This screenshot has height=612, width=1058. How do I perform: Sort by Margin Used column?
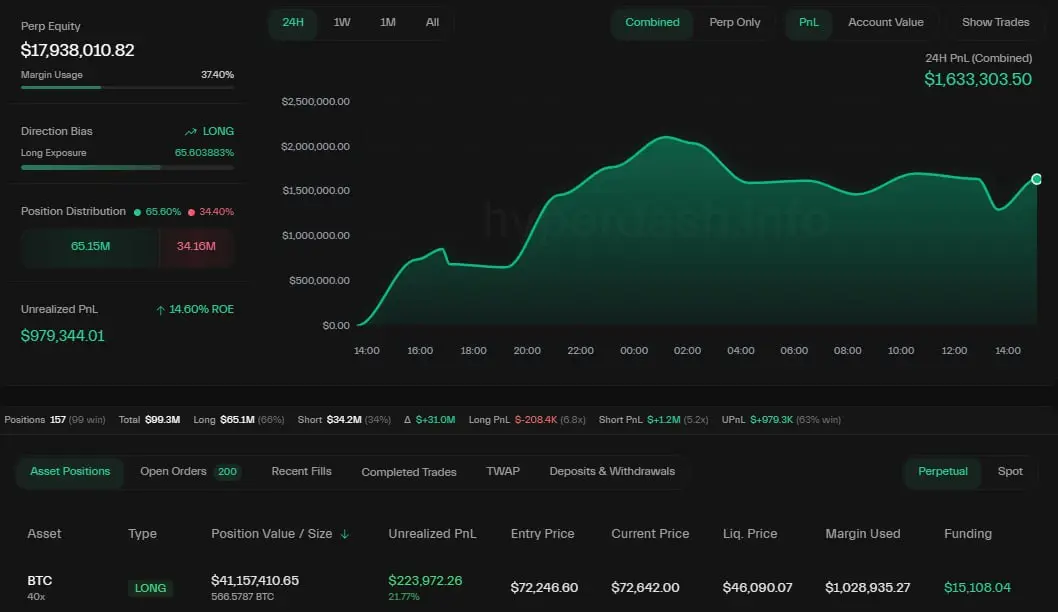click(862, 534)
